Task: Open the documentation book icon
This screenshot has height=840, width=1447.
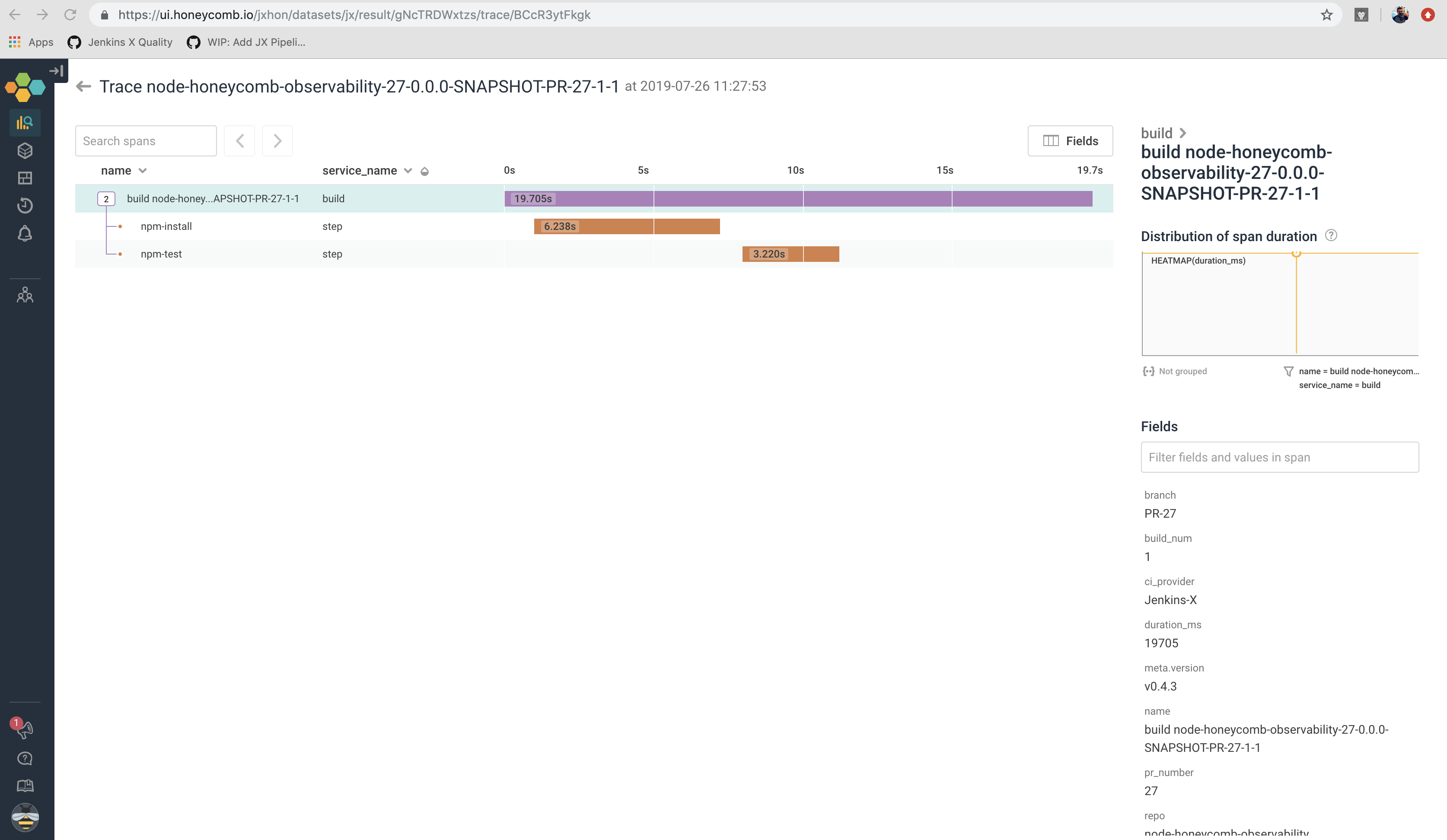Action: point(25,786)
